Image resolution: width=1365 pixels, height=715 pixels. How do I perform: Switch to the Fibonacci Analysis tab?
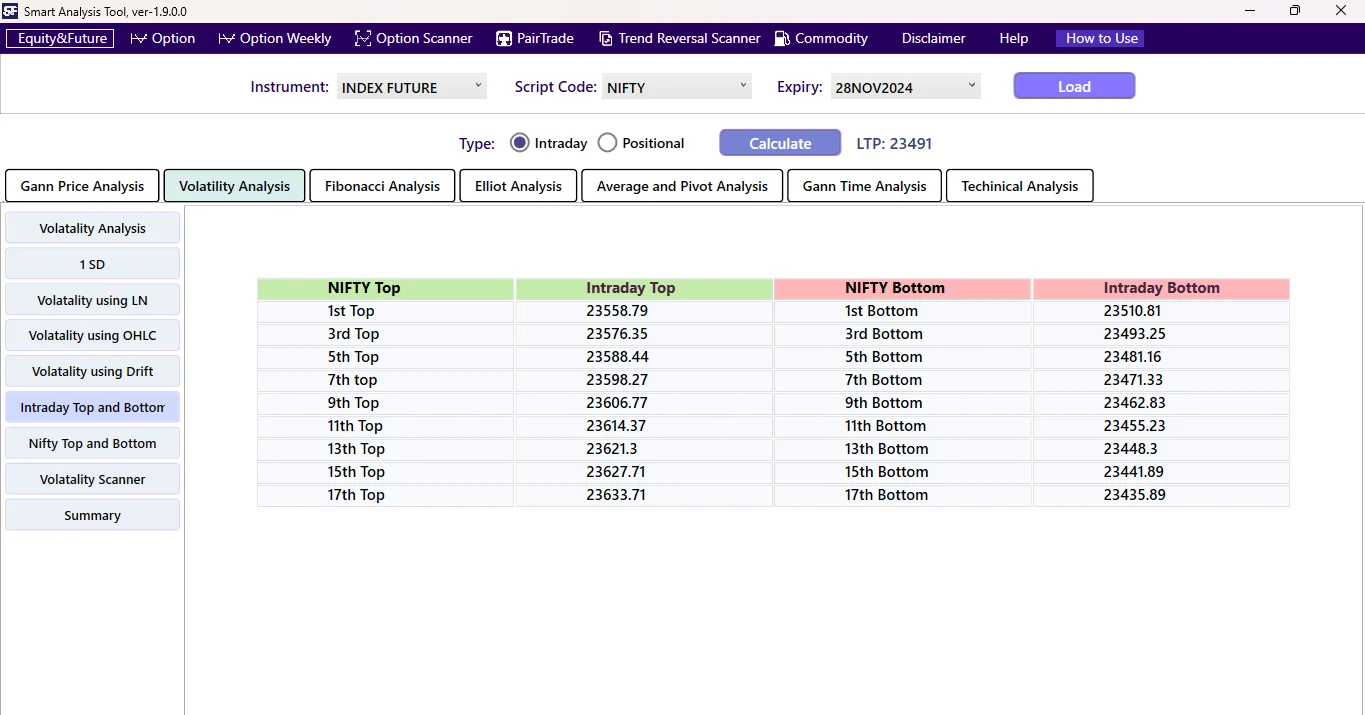pyautogui.click(x=381, y=185)
